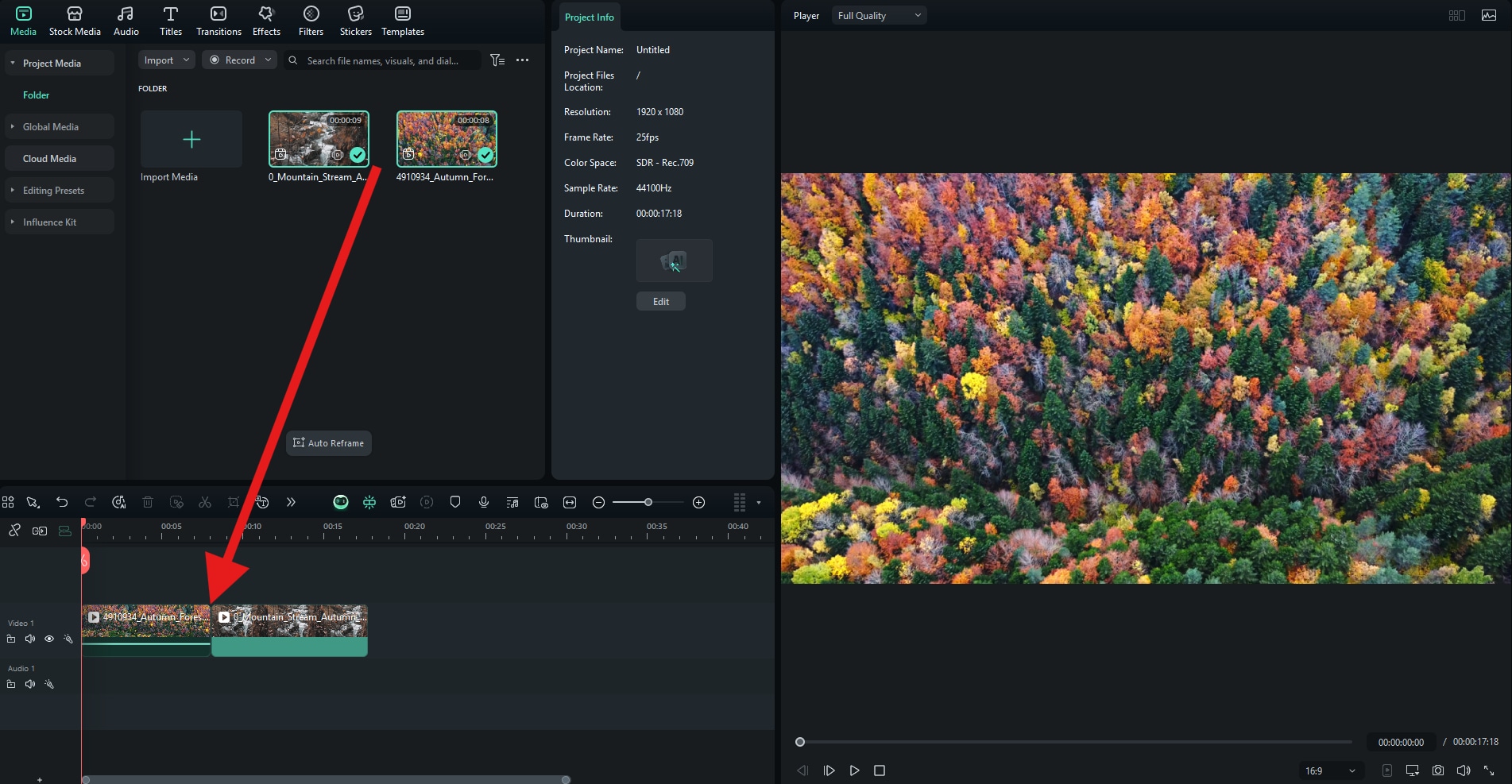
Task: Click the zoom in plus button on timeline
Action: click(x=699, y=502)
